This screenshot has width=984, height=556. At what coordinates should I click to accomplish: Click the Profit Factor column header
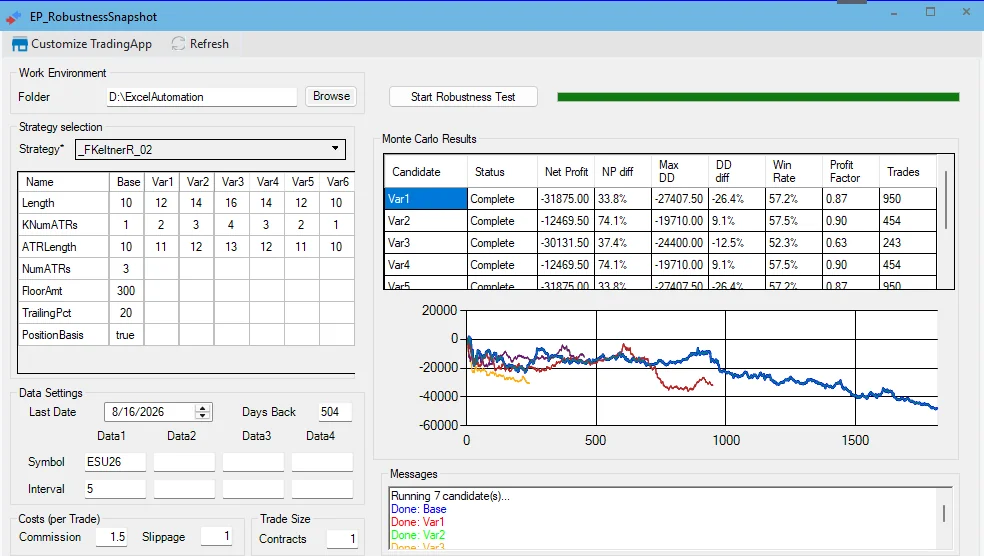(x=850, y=171)
